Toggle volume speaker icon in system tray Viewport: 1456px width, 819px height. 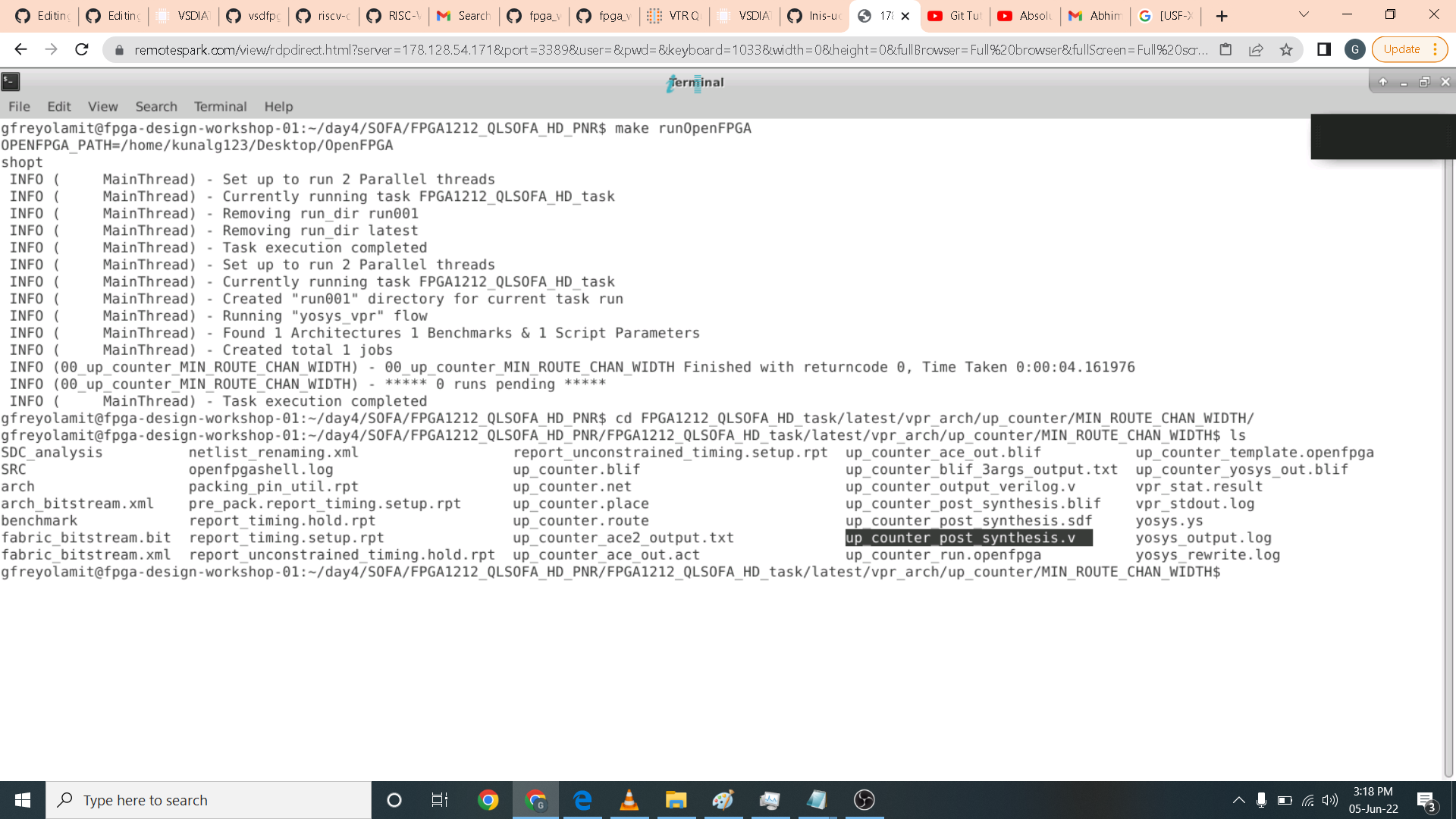[1330, 800]
